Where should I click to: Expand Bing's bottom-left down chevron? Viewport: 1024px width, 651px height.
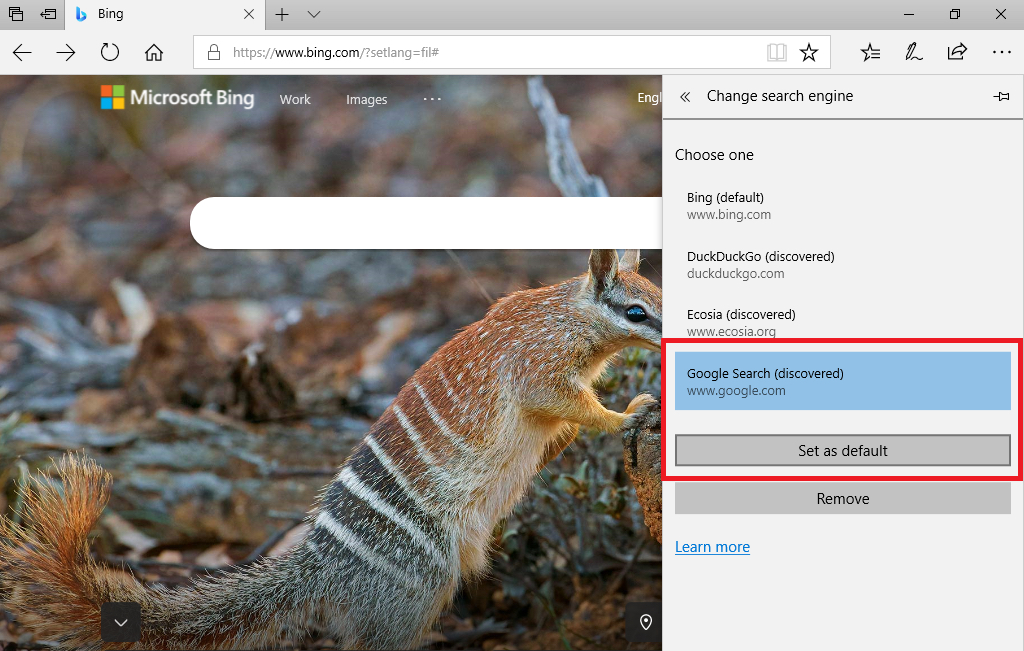pyautogui.click(x=121, y=622)
